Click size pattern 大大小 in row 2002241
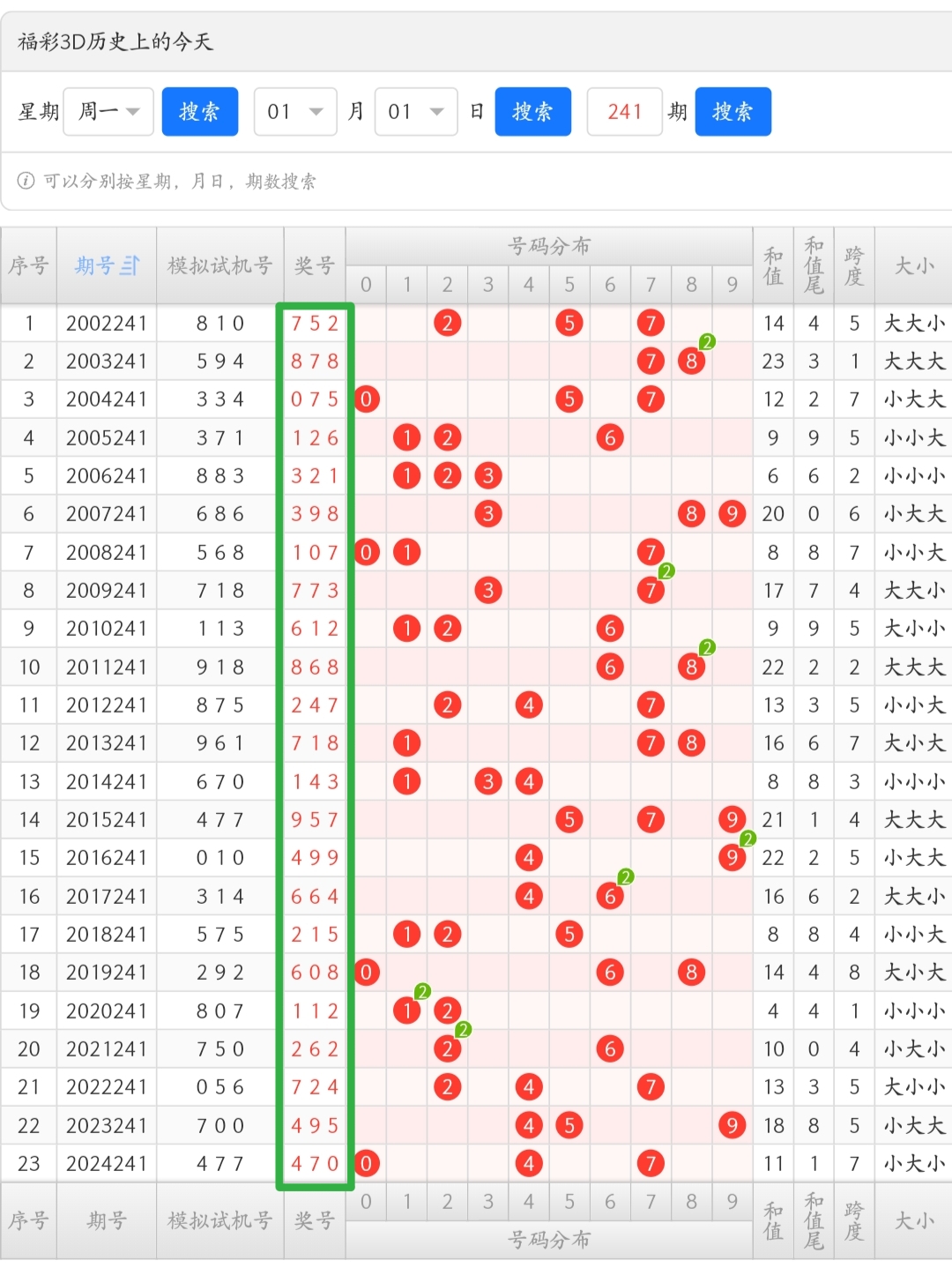The image size is (952, 1268). (915, 324)
